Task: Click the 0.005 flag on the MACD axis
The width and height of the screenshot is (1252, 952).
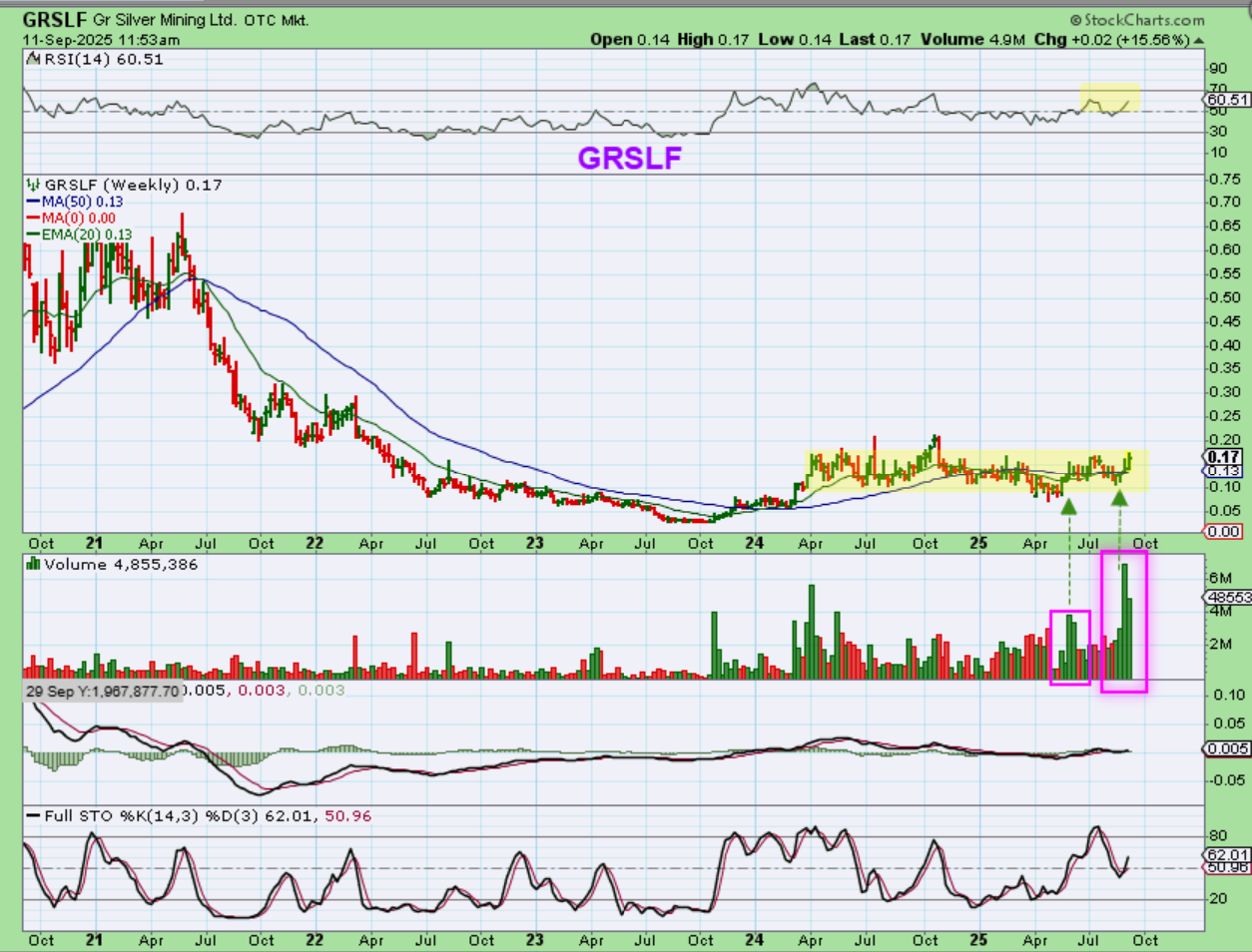Action: (1228, 748)
